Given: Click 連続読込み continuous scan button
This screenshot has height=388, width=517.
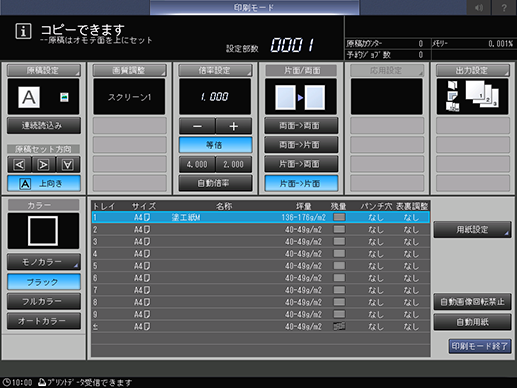Looking at the screenshot, I should (44, 126).
